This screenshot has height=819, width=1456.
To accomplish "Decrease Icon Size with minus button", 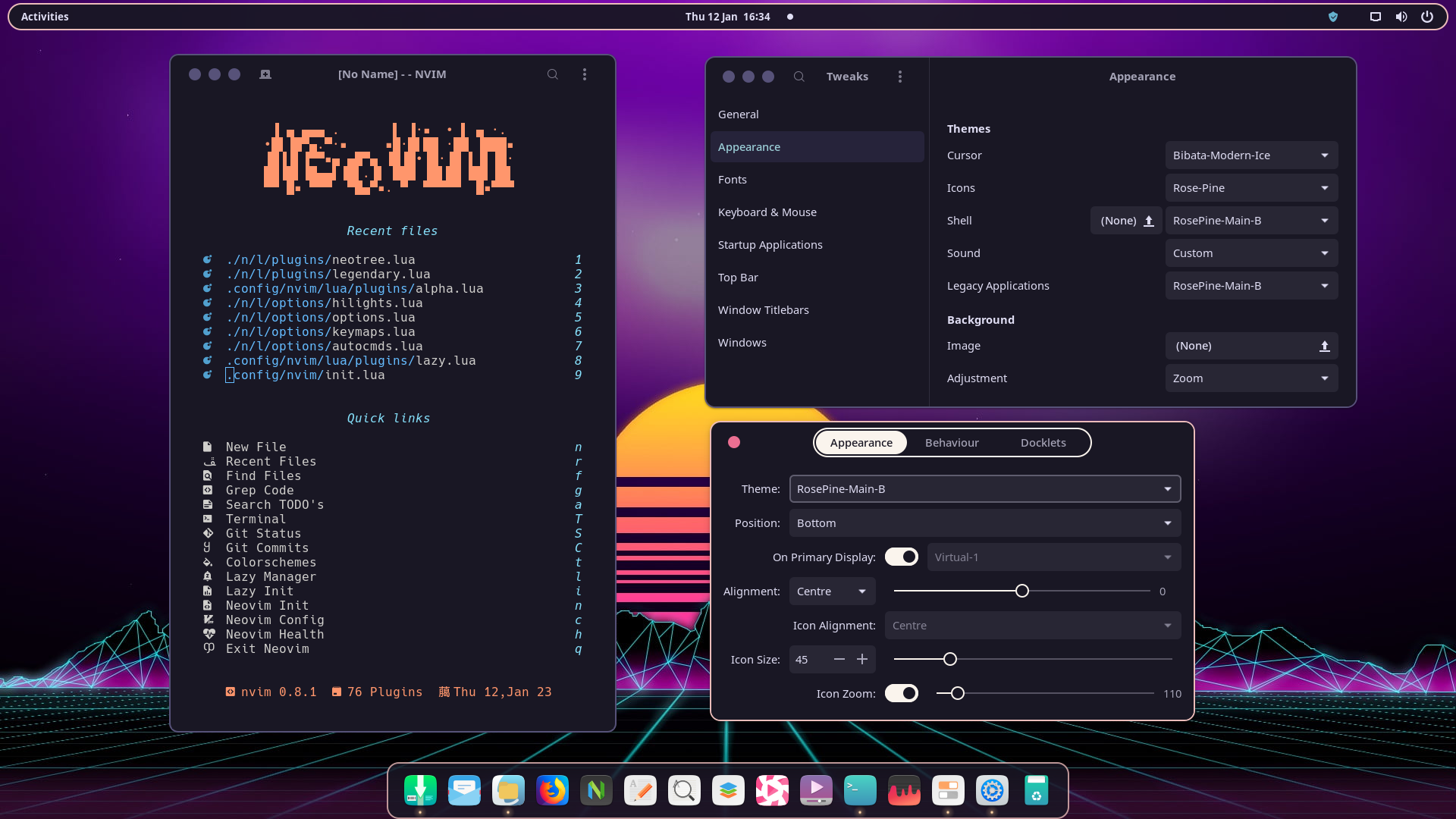I will pyautogui.click(x=839, y=660).
